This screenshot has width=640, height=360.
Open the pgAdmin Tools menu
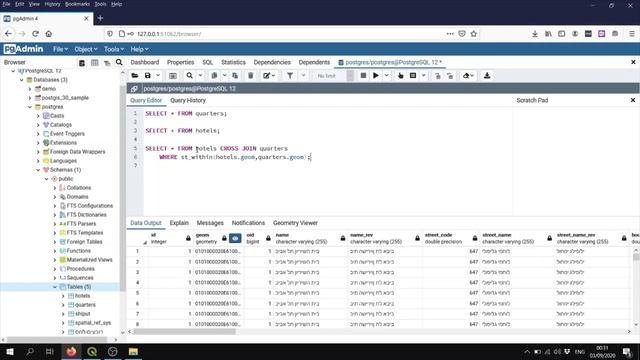(x=113, y=49)
